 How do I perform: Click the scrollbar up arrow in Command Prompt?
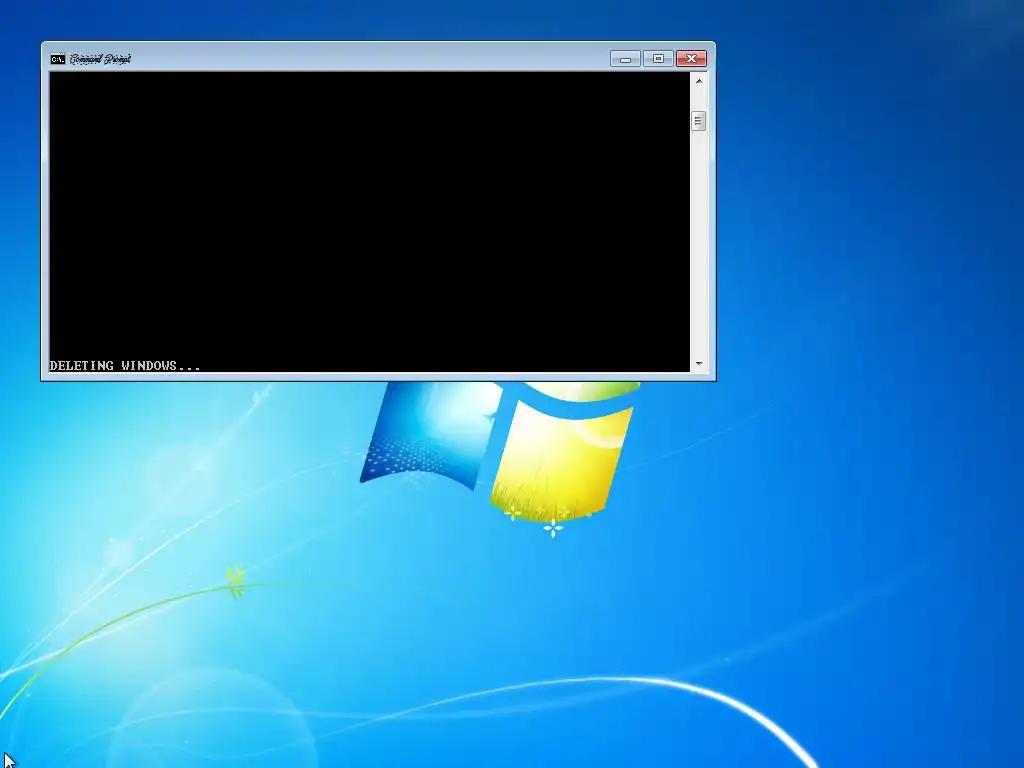pos(699,81)
